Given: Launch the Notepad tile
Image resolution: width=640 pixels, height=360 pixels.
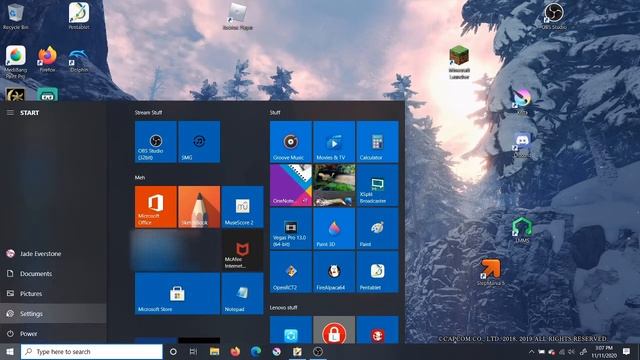Looking at the screenshot, I should (242, 294).
